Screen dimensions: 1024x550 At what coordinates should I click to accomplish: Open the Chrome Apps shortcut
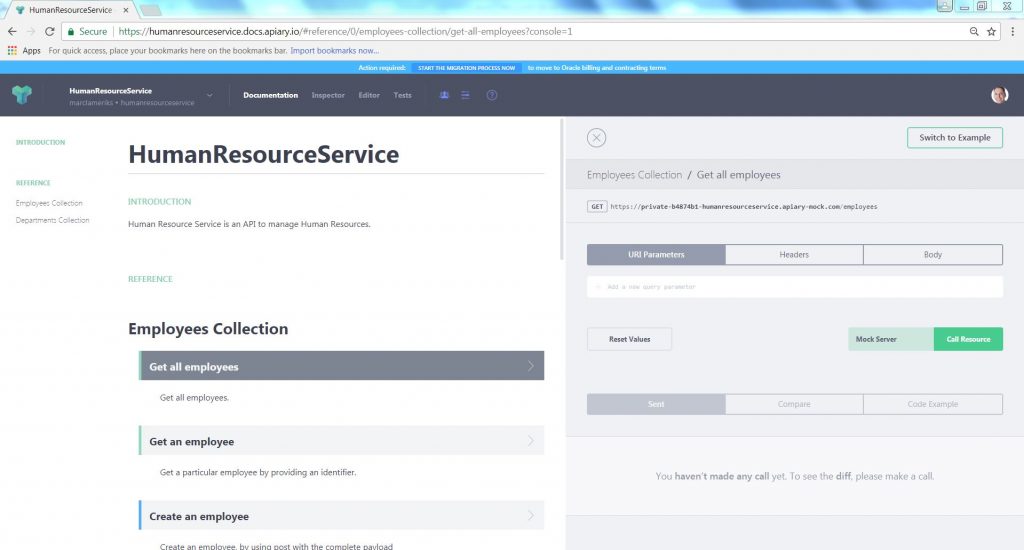point(24,50)
